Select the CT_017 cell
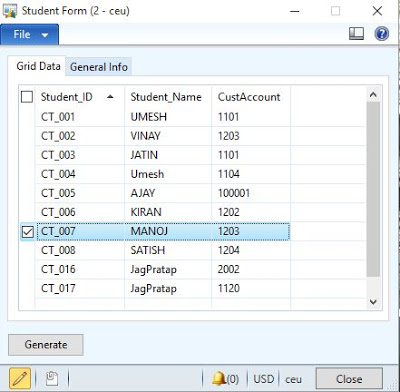Screen dimensions: 400x392 (x=80, y=288)
